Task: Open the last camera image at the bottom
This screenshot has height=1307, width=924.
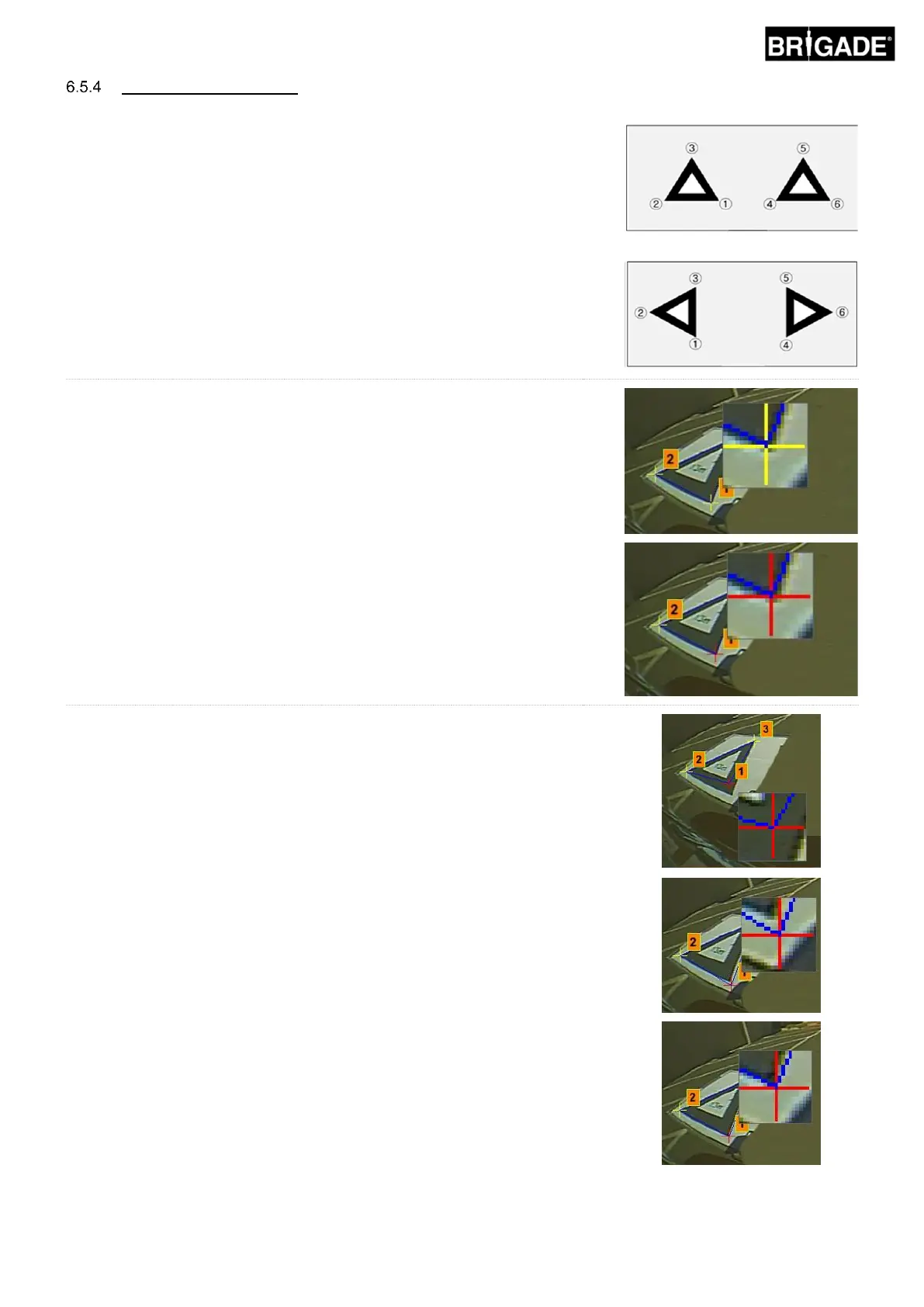Action: tap(741, 1093)
